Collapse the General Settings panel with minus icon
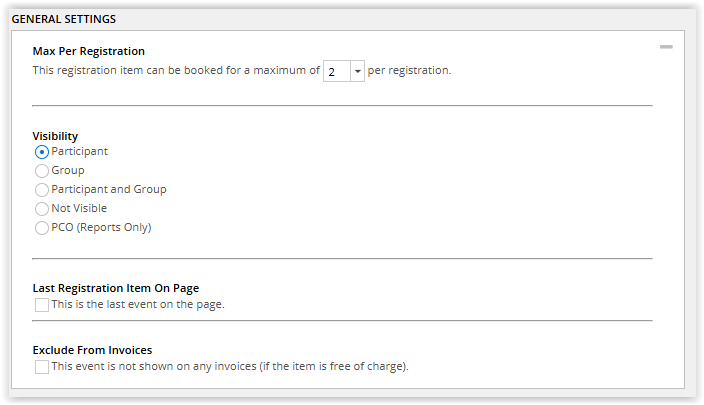 click(x=666, y=47)
